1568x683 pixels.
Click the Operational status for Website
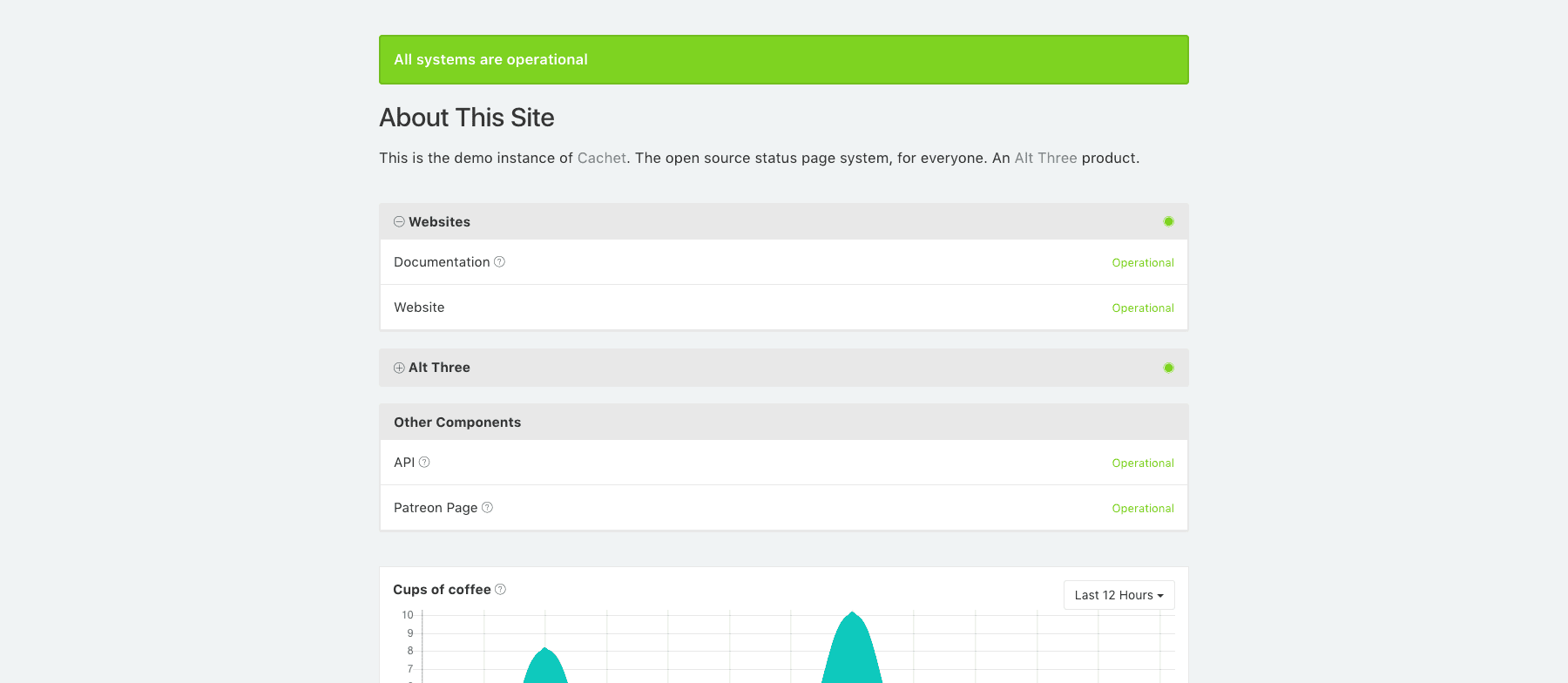pos(1142,308)
